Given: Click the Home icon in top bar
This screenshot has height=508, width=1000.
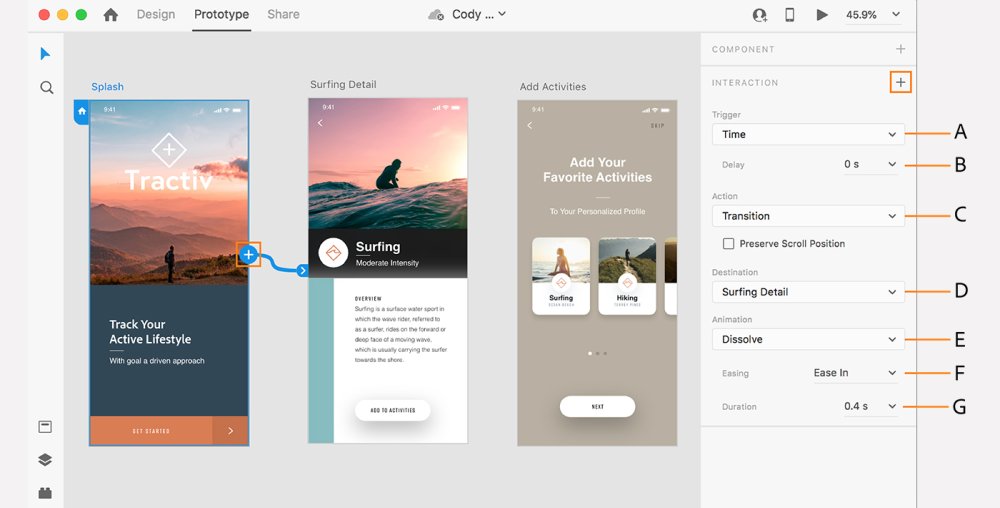Looking at the screenshot, I should (111, 15).
